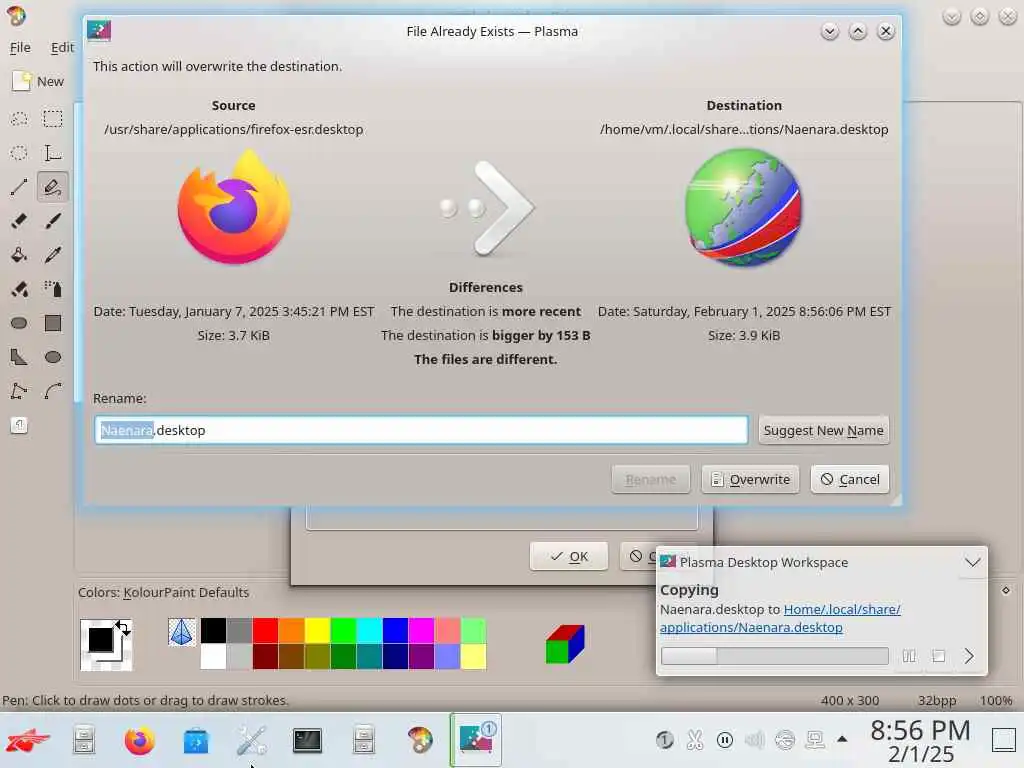
Task: Select the Flood Fill bucket tool
Action: [19, 255]
